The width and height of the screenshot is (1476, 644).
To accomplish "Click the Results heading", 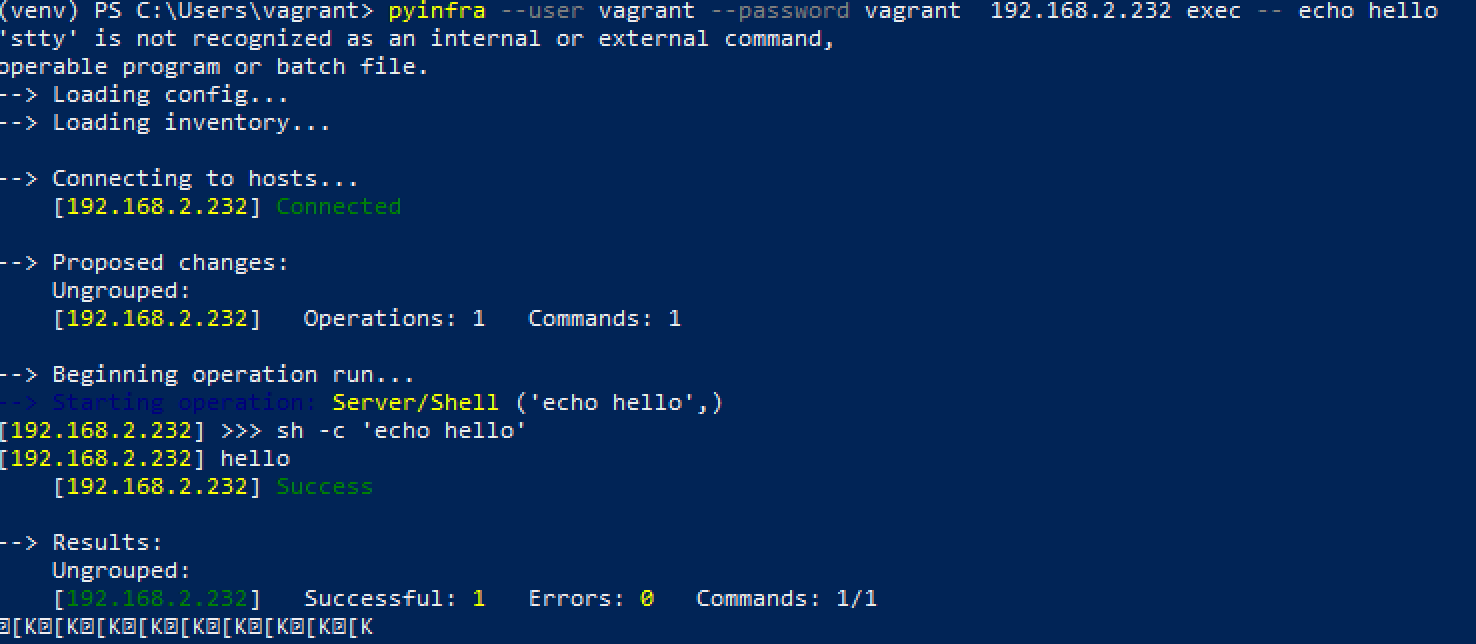I will tap(81, 543).
